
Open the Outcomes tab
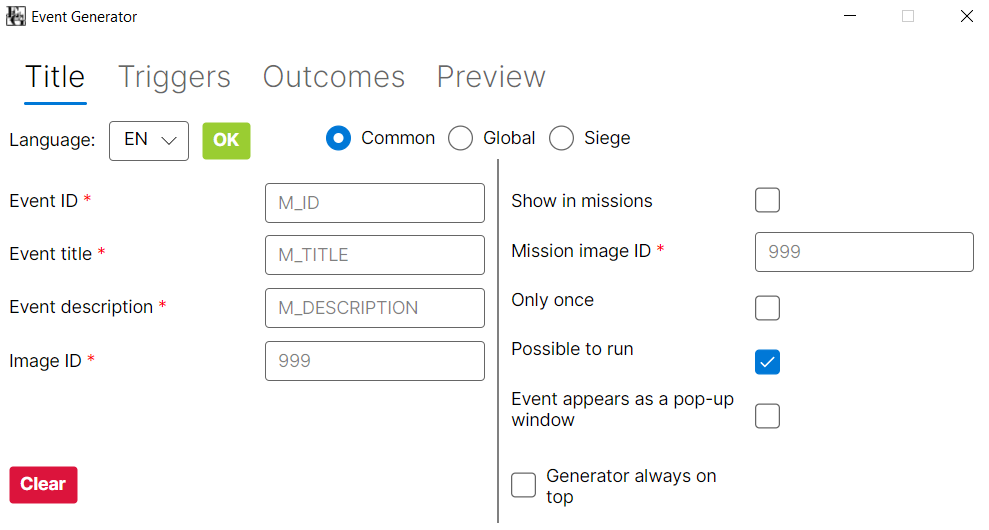click(334, 77)
